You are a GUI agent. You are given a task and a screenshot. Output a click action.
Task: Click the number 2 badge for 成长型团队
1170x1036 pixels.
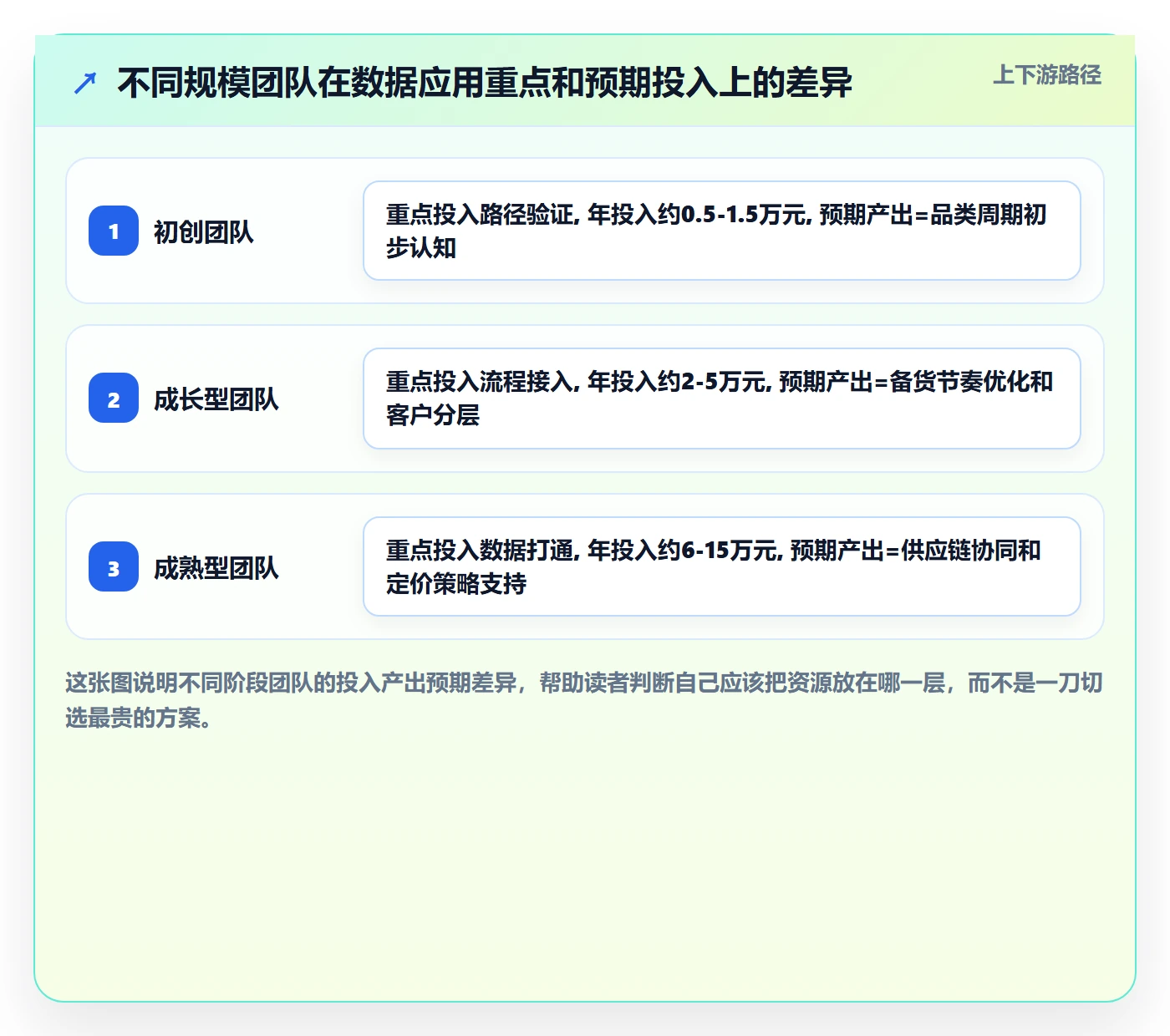click(114, 398)
